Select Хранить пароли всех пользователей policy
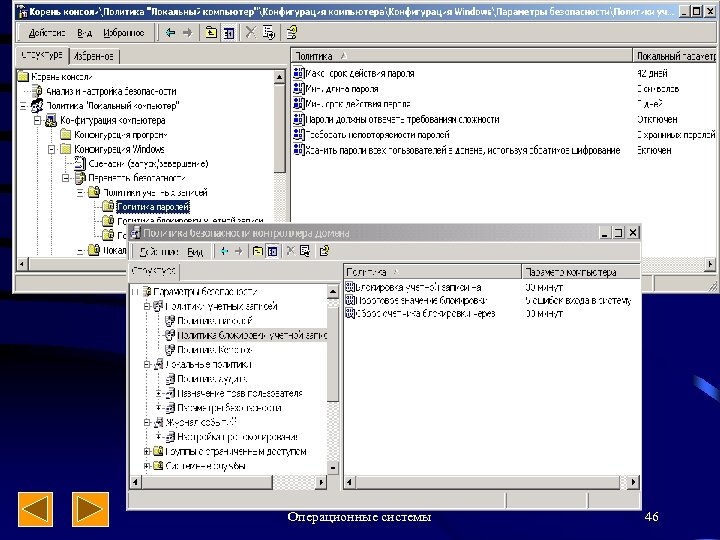The image size is (720, 540). (x=463, y=150)
